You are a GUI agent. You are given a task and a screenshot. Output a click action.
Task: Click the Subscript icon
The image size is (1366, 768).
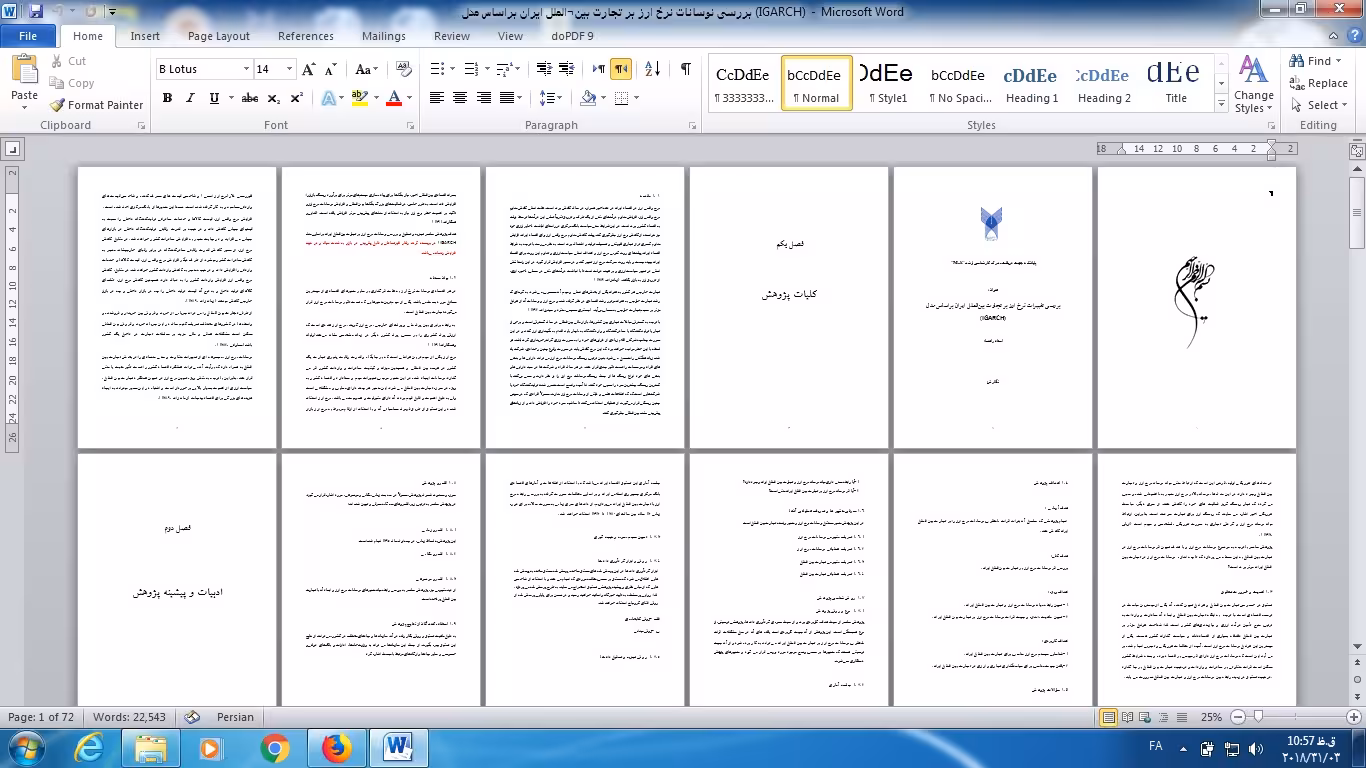pyautogui.click(x=274, y=98)
